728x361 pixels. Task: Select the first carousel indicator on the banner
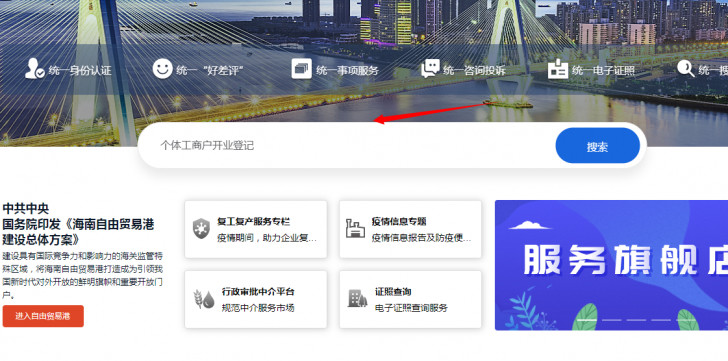[x=587, y=320]
